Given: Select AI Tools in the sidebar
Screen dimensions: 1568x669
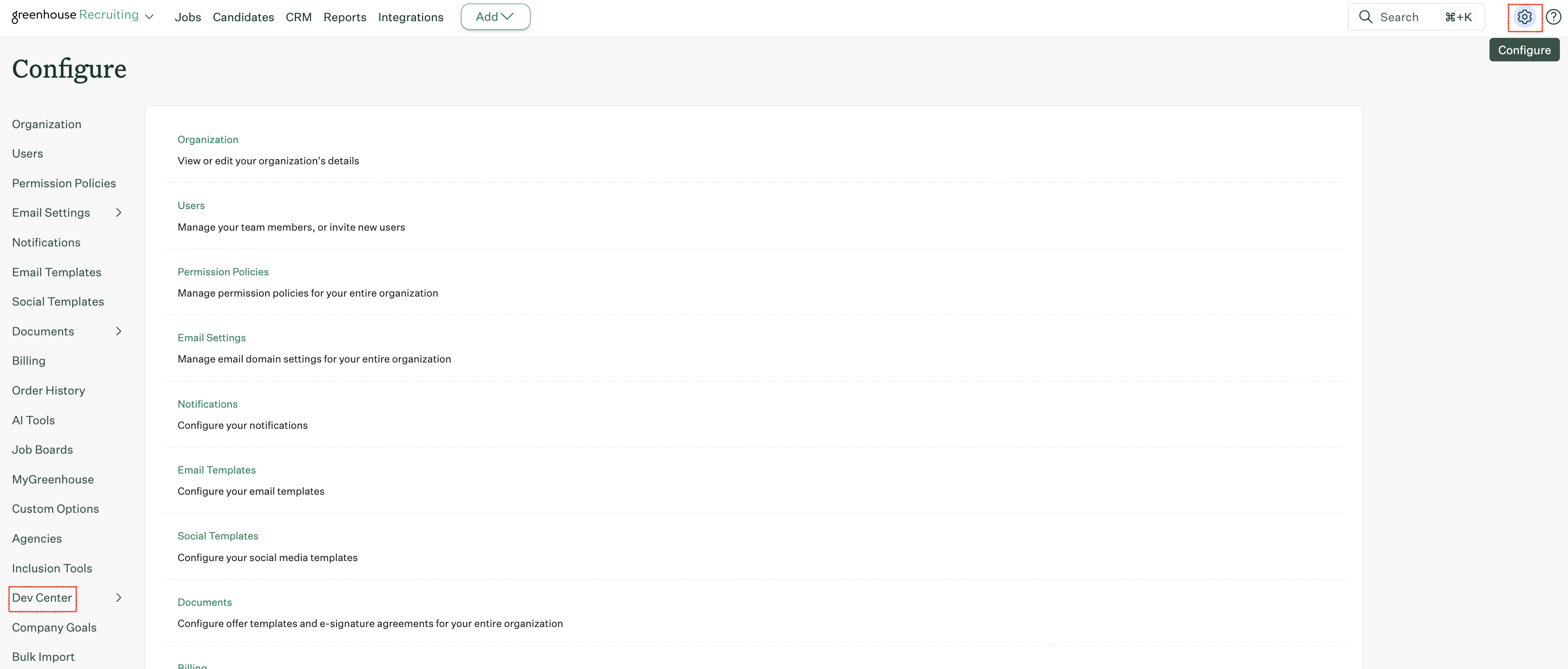Looking at the screenshot, I should 33,420.
